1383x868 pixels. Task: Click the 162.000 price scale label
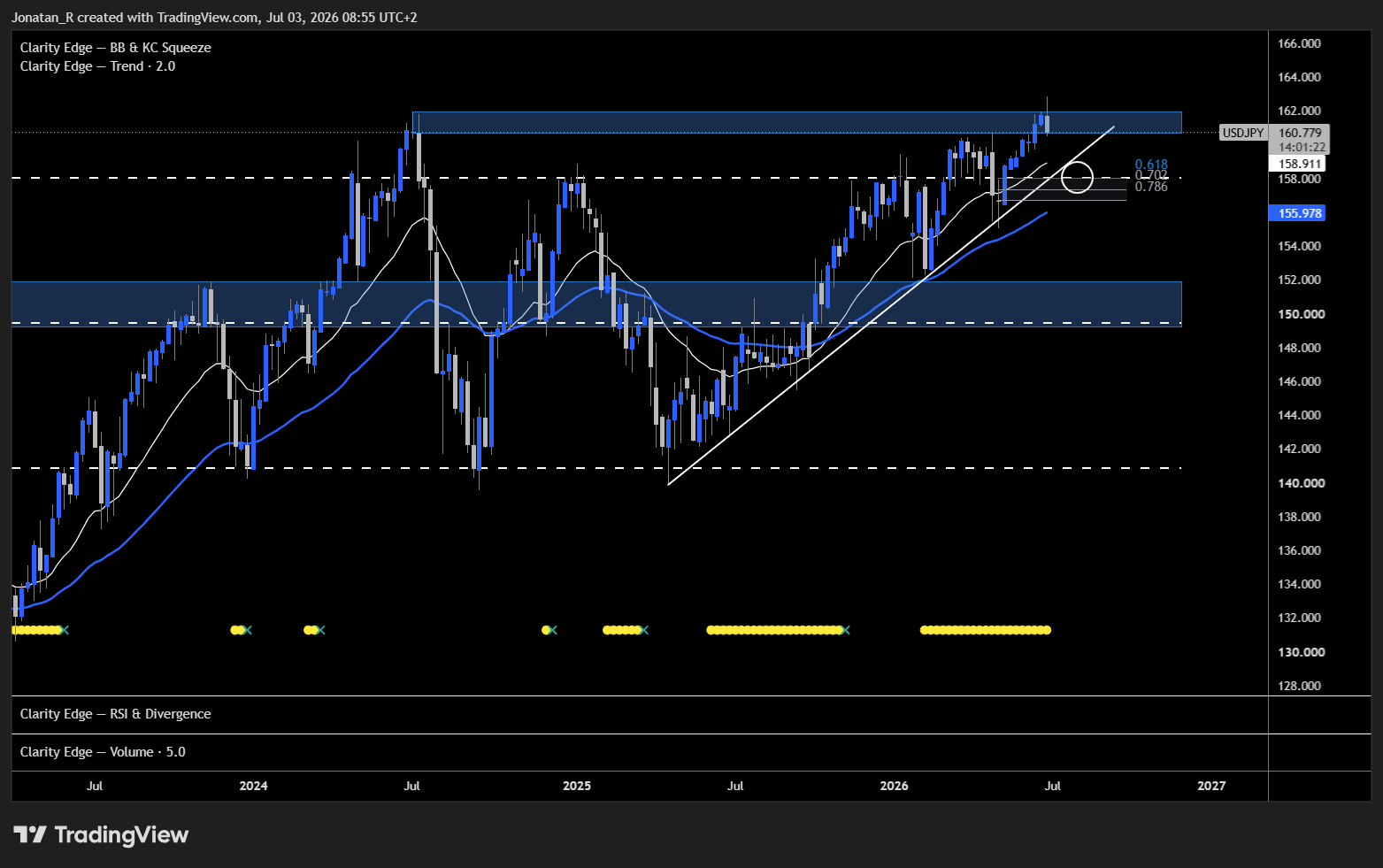coord(1299,111)
